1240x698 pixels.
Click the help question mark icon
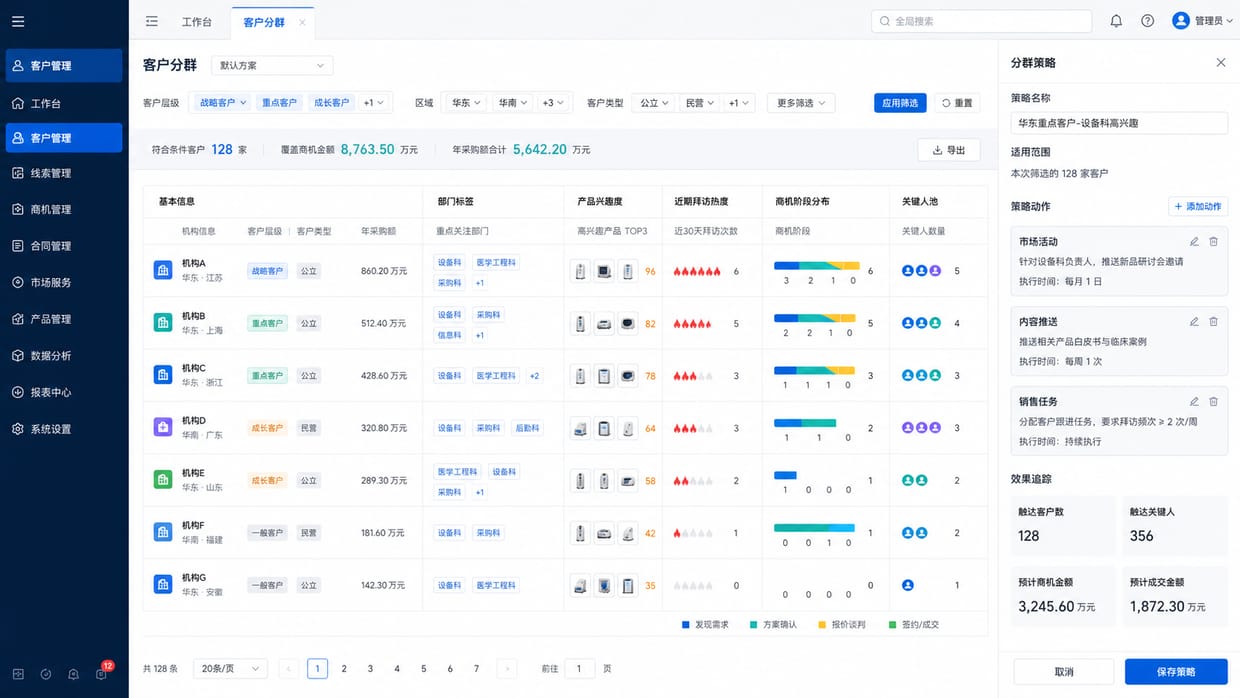click(x=1147, y=21)
